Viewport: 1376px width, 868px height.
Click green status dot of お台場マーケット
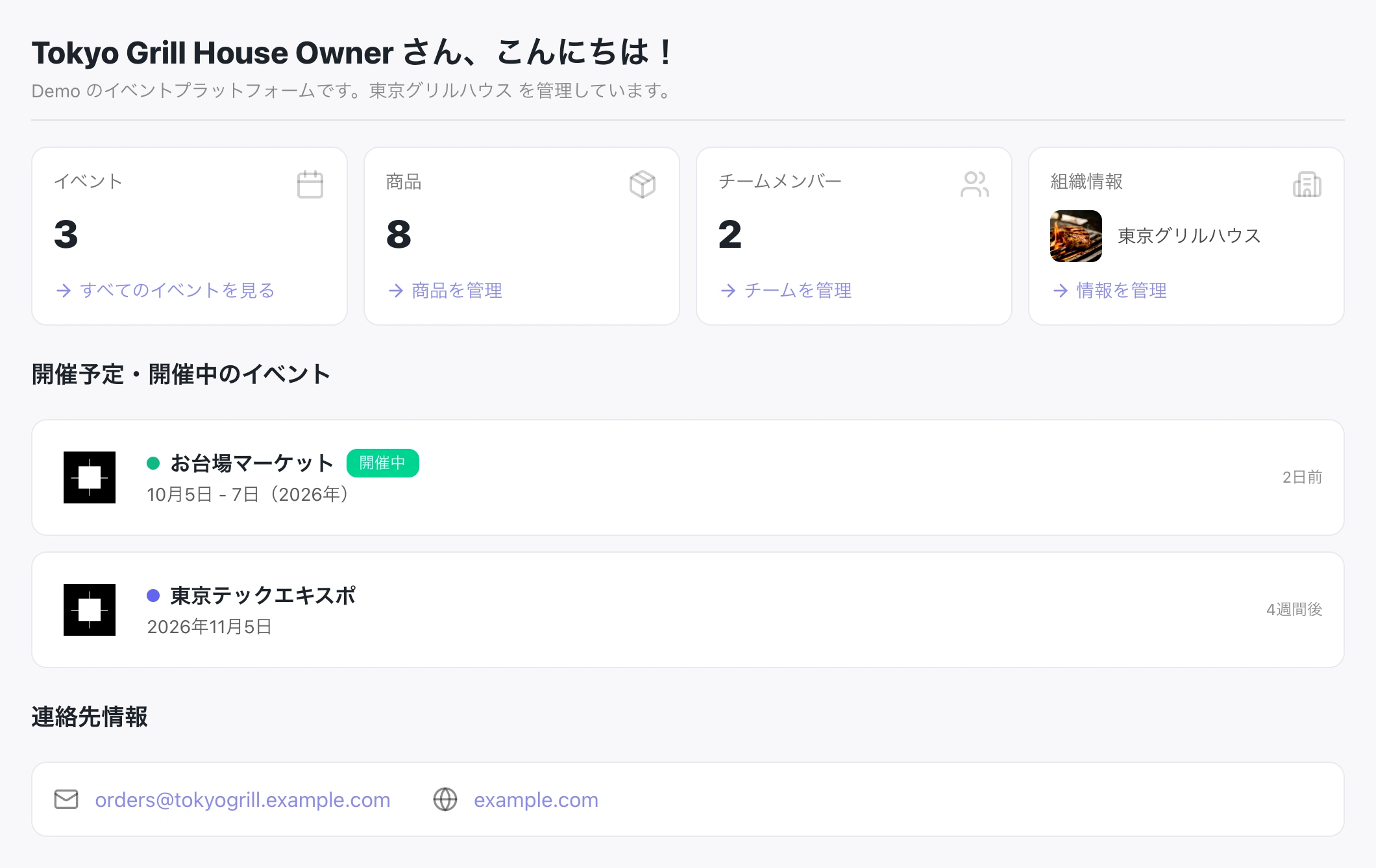153,463
